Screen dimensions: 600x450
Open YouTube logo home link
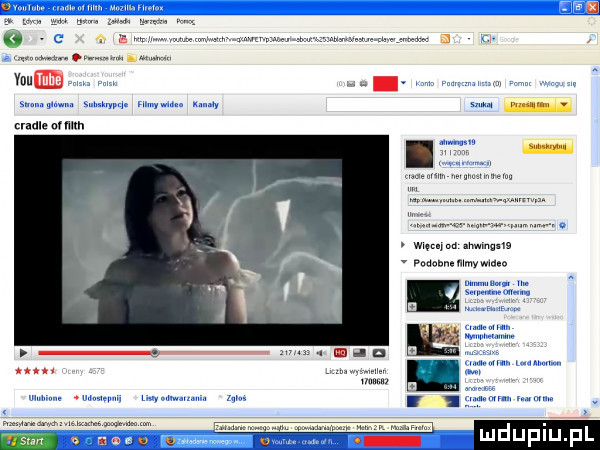(38, 79)
